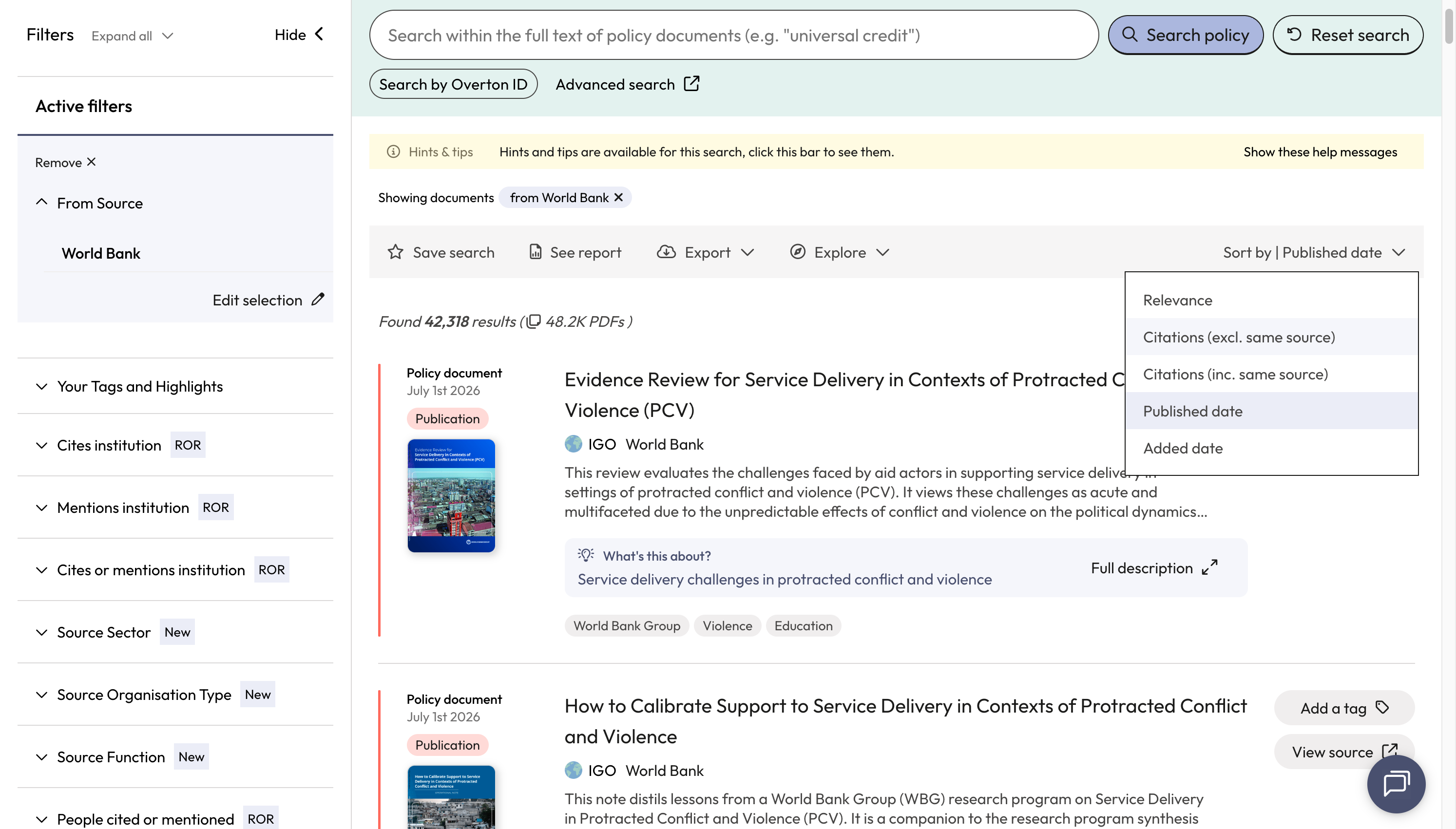Viewport: 1456px width, 829px height.
Task: Click the Reset search undo arrow icon
Action: [x=1294, y=35]
